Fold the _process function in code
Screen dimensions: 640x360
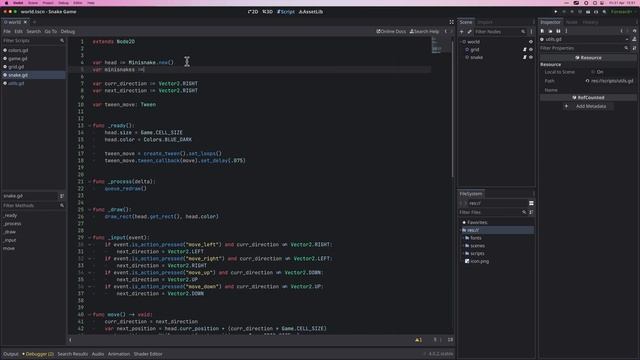pyautogui.click(x=89, y=182)
